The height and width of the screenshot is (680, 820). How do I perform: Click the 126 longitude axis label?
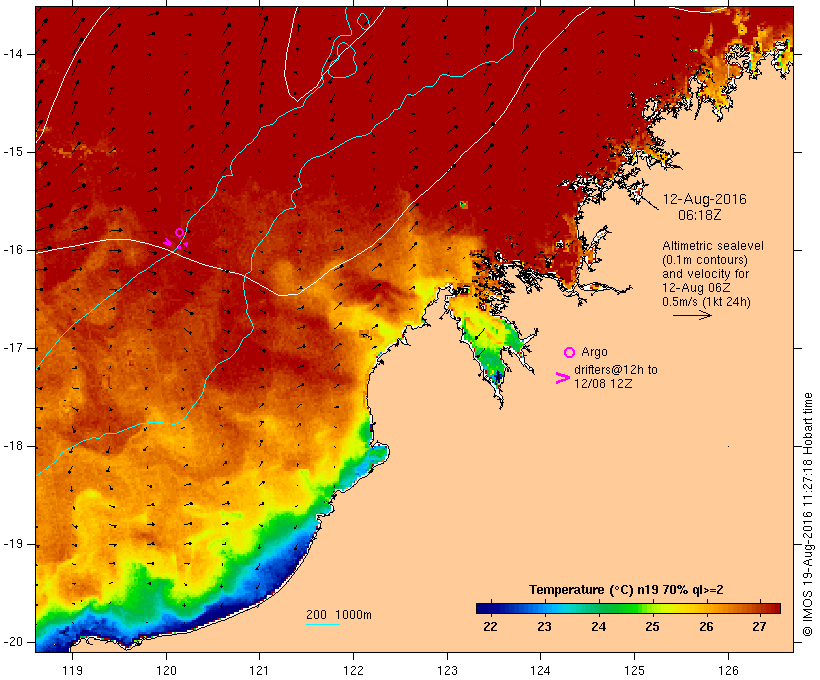(728, 670)
